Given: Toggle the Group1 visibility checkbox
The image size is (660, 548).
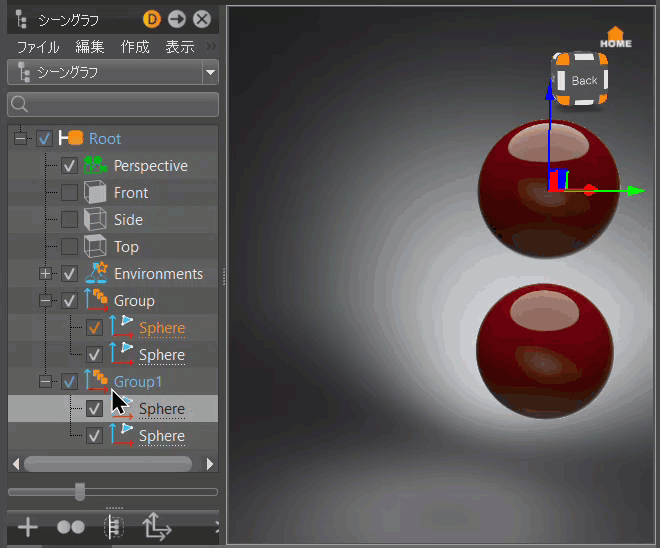Looking at the screenshot, I should pyautogui.click(x=69, y=381).
